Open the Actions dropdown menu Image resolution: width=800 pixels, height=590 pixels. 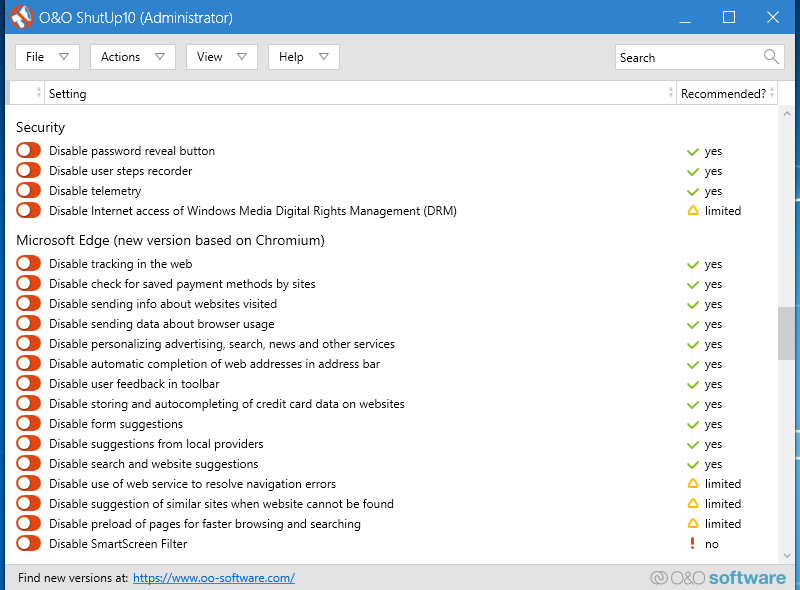(x=133, y=57)
